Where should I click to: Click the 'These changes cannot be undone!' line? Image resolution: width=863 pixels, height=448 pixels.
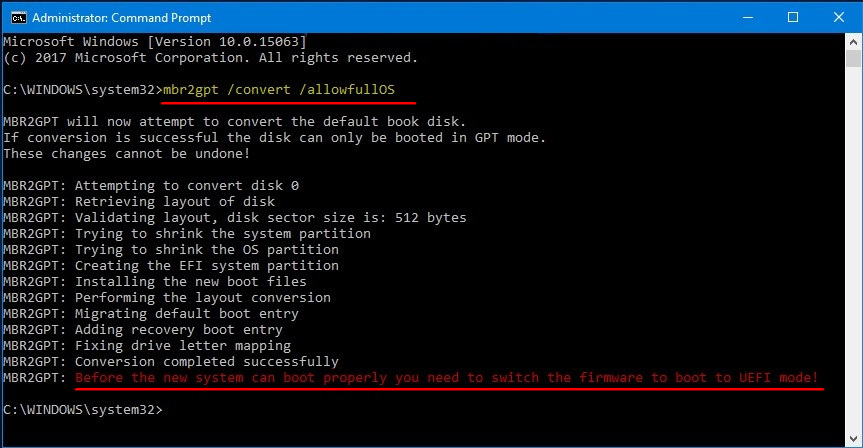pos(127,154)
